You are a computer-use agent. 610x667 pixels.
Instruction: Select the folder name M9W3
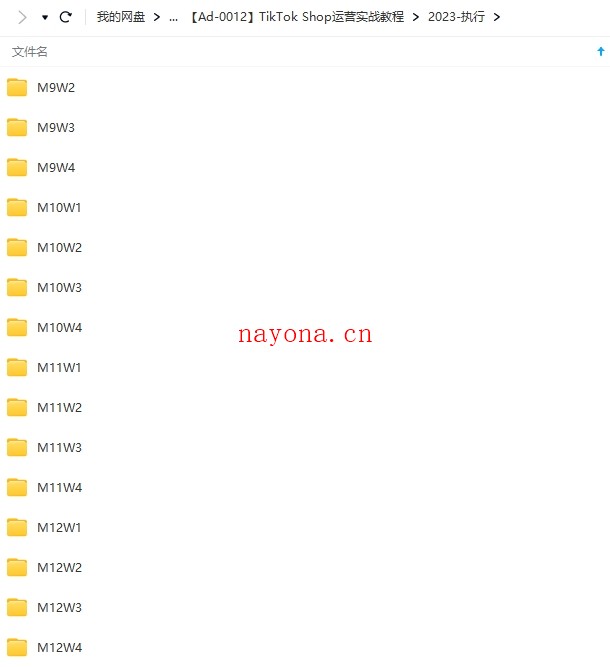[x=56, y=128]
